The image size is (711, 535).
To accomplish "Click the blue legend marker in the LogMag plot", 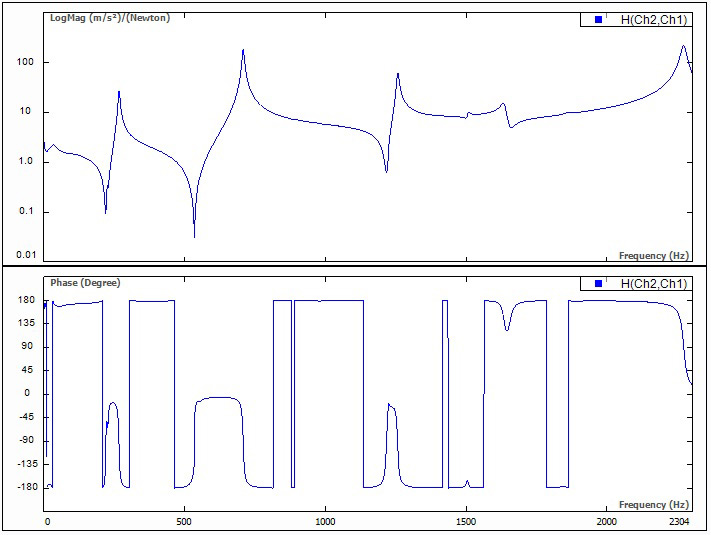I will [598, 20].
